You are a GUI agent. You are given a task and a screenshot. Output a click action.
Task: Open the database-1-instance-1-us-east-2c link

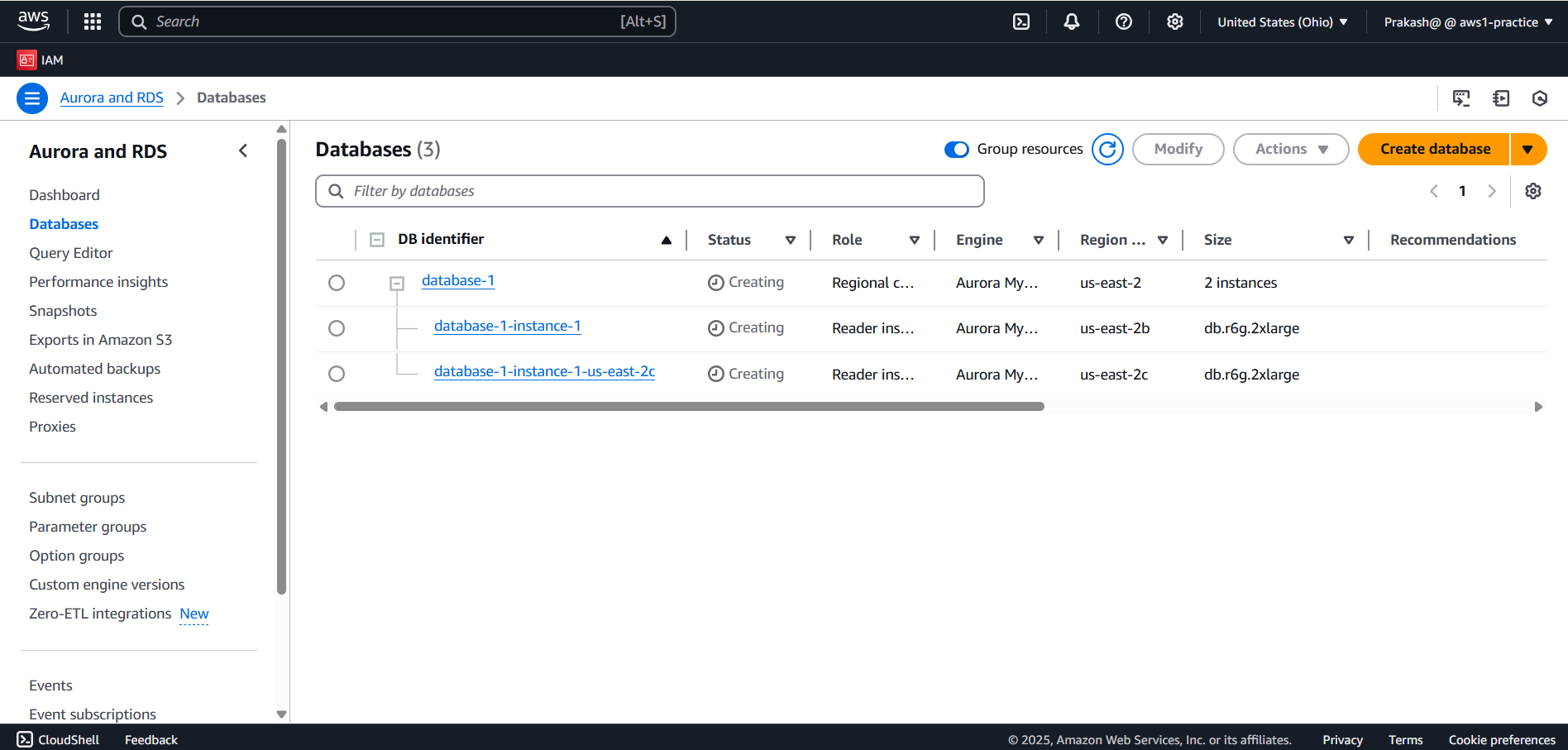tap(544, 371)
